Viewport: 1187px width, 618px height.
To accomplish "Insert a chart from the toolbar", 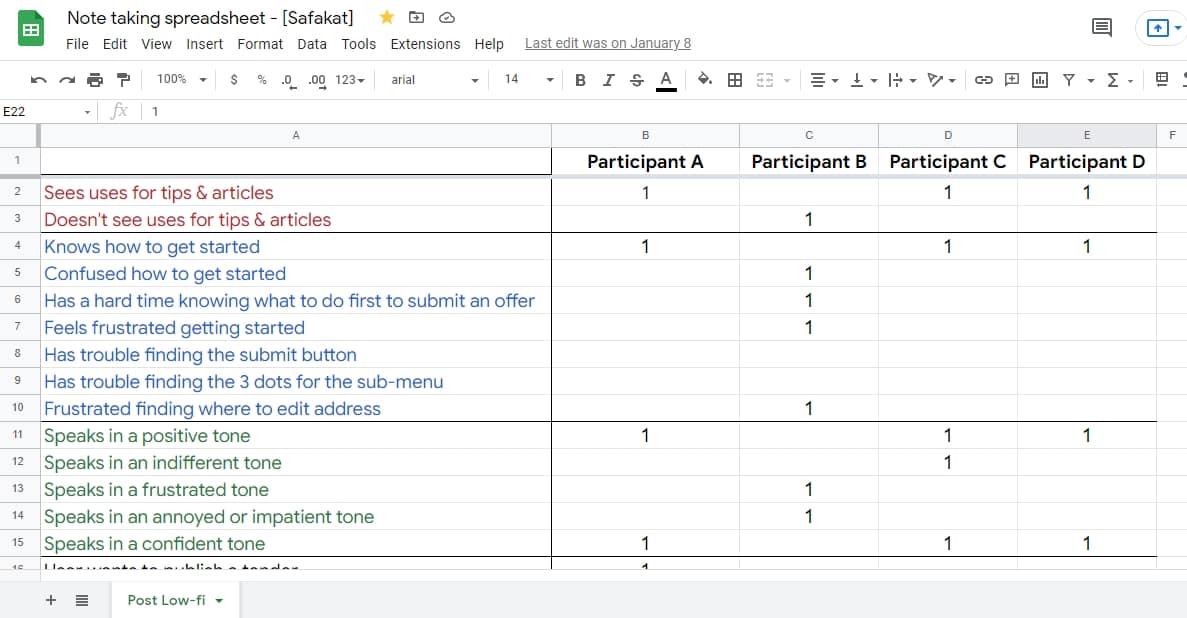I will (x=1040, y=80).
